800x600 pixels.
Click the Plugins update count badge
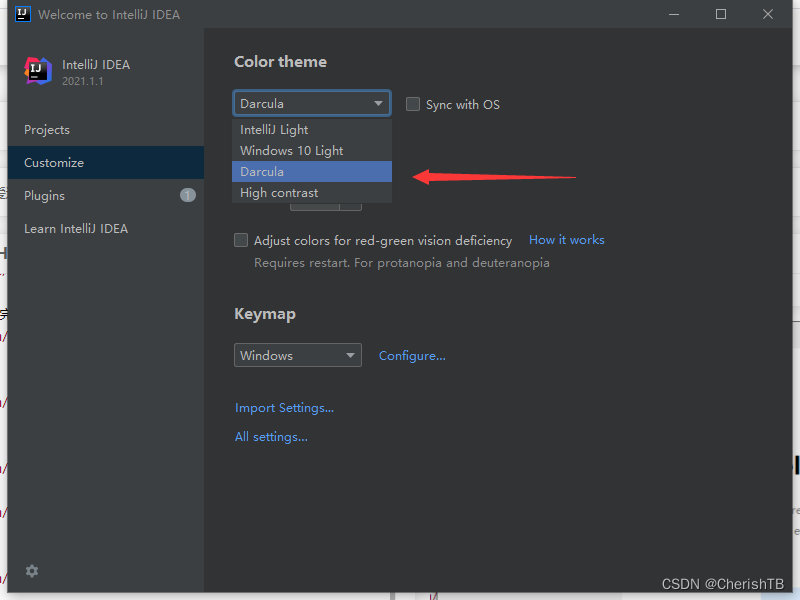tap(188, 195)
